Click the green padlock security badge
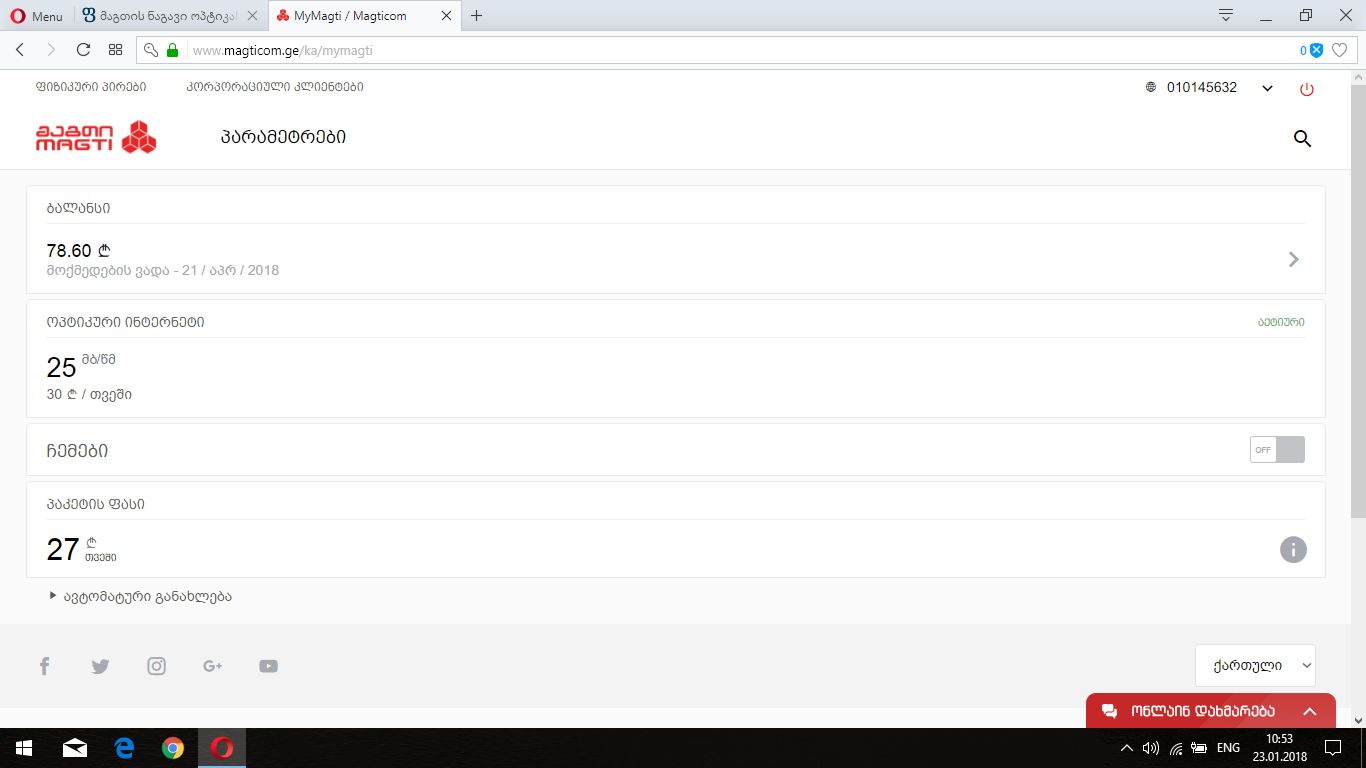This screenshot has width=1366, height=768. pyautogui.click(x=172, y=50)
